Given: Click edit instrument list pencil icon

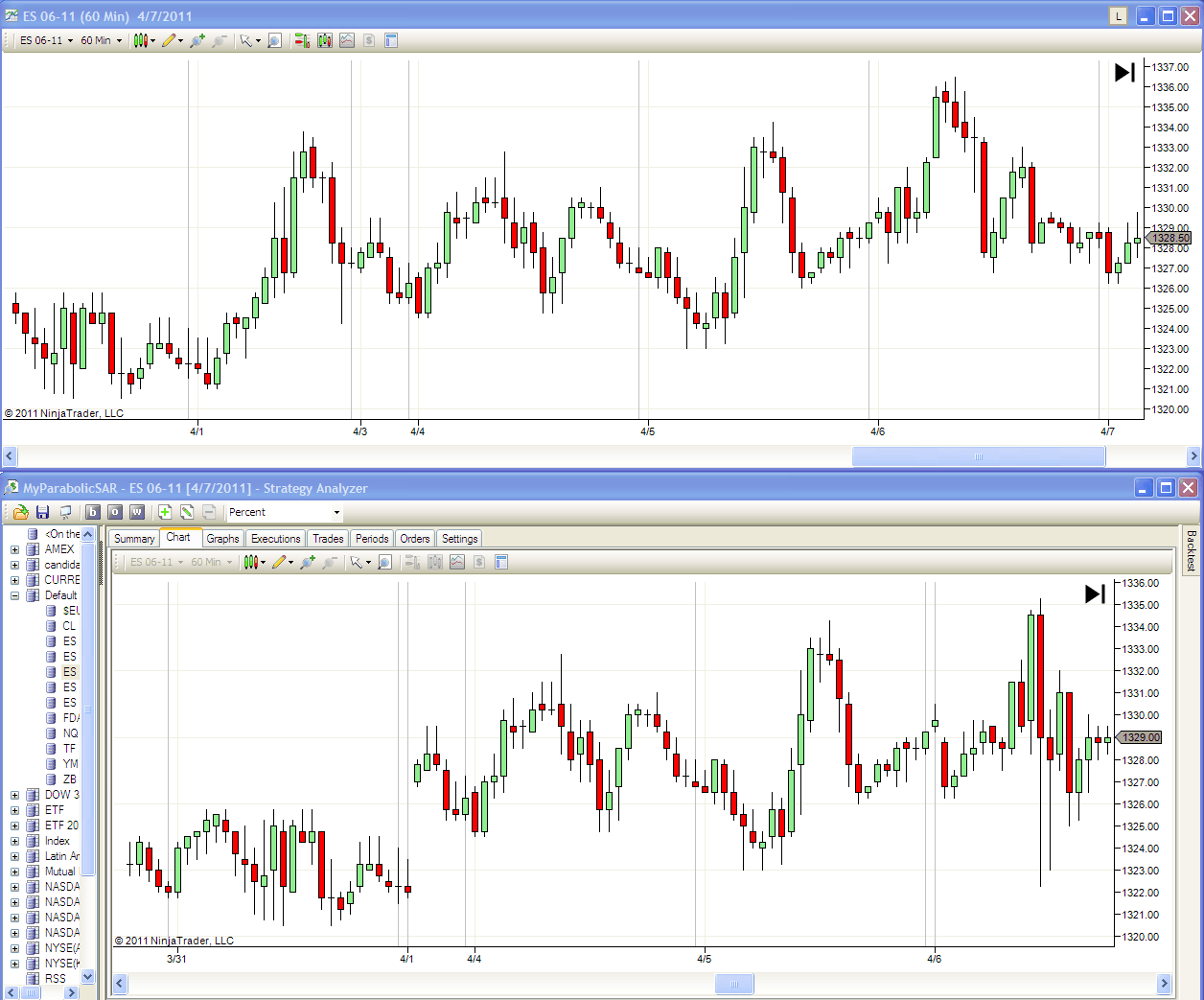Looking at the screenshot, I should click(187, 512).
